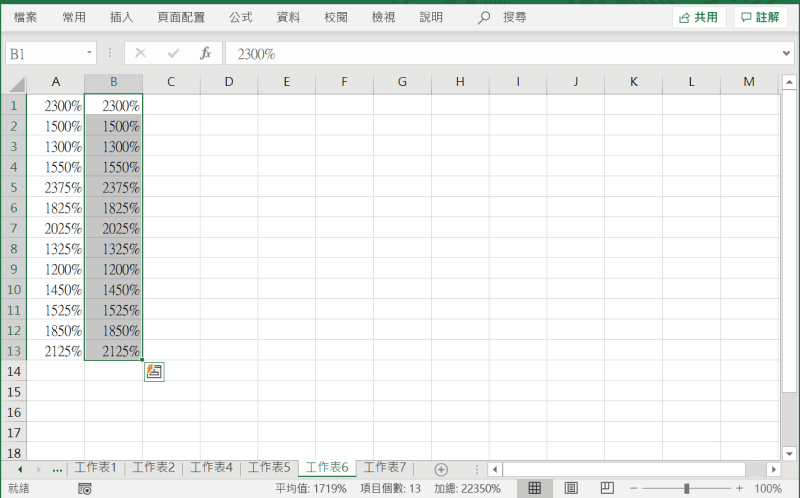Click the 註解 comments button
Viewport: 800px width, 498px height.
[759, 17]
